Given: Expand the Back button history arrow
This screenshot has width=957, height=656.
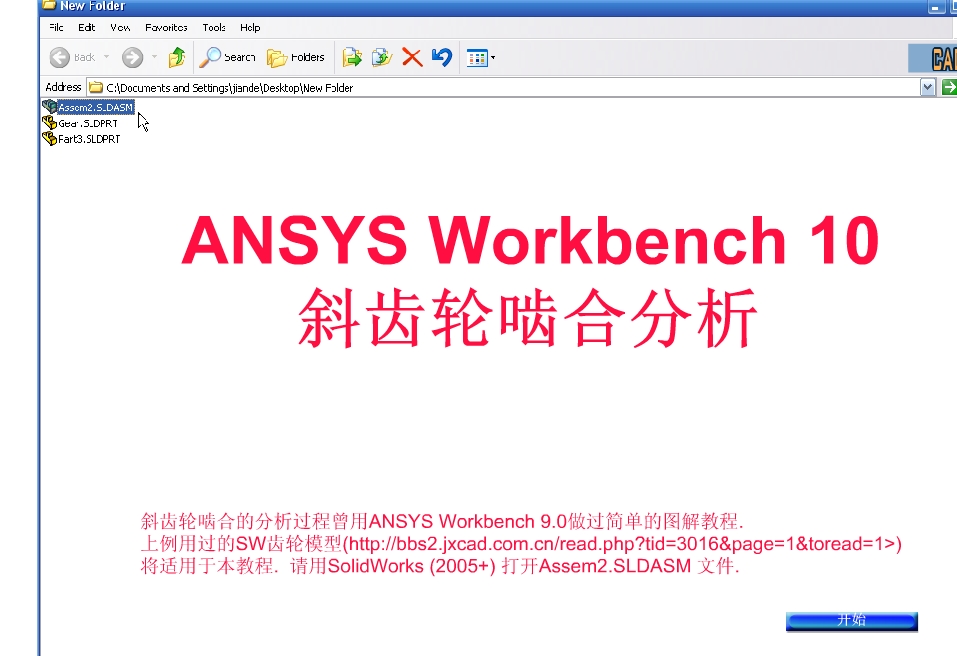Looking at the screenshot, I should point(105,57).
